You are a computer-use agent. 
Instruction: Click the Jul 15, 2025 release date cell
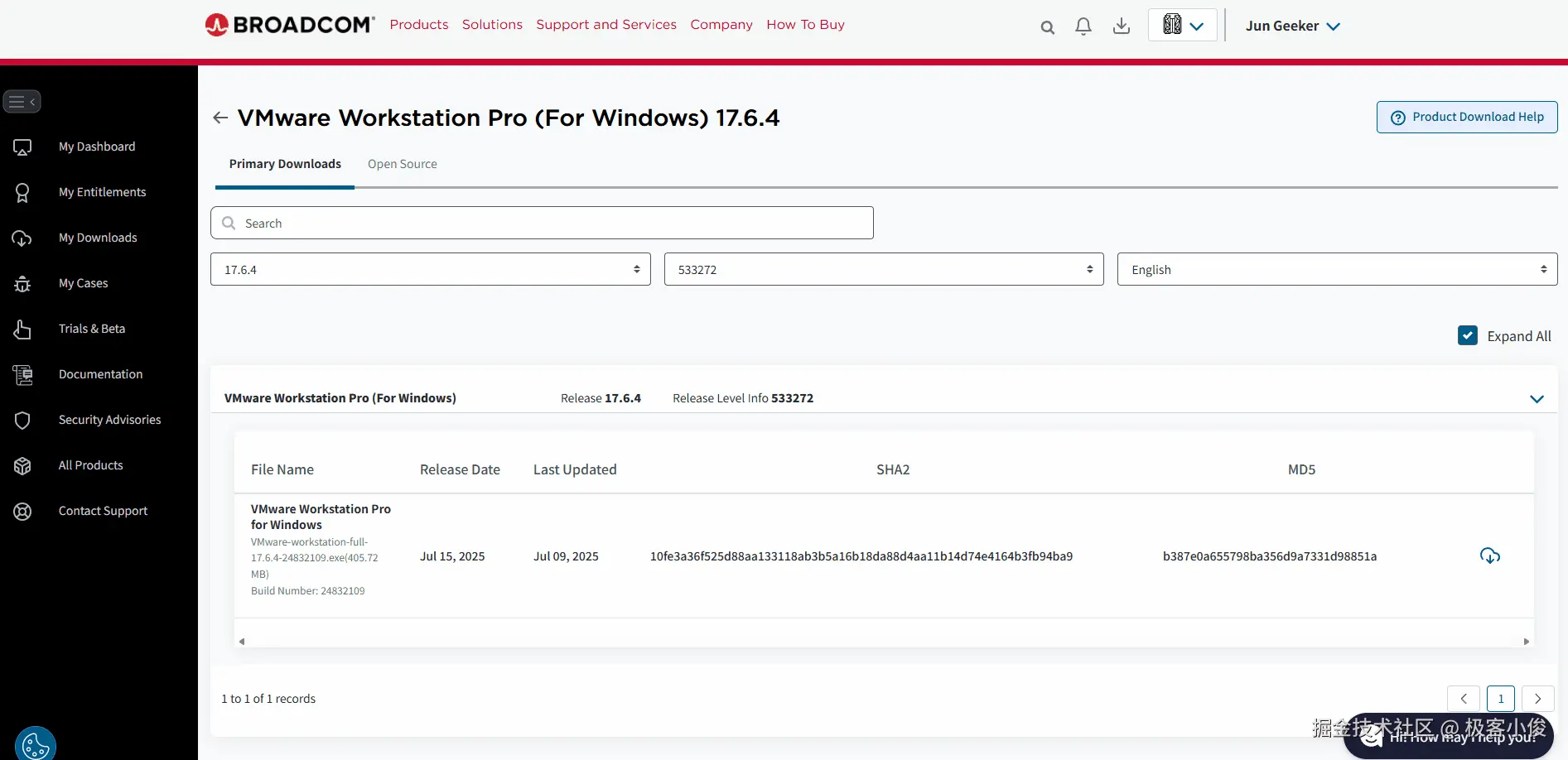tap(452, 556)
